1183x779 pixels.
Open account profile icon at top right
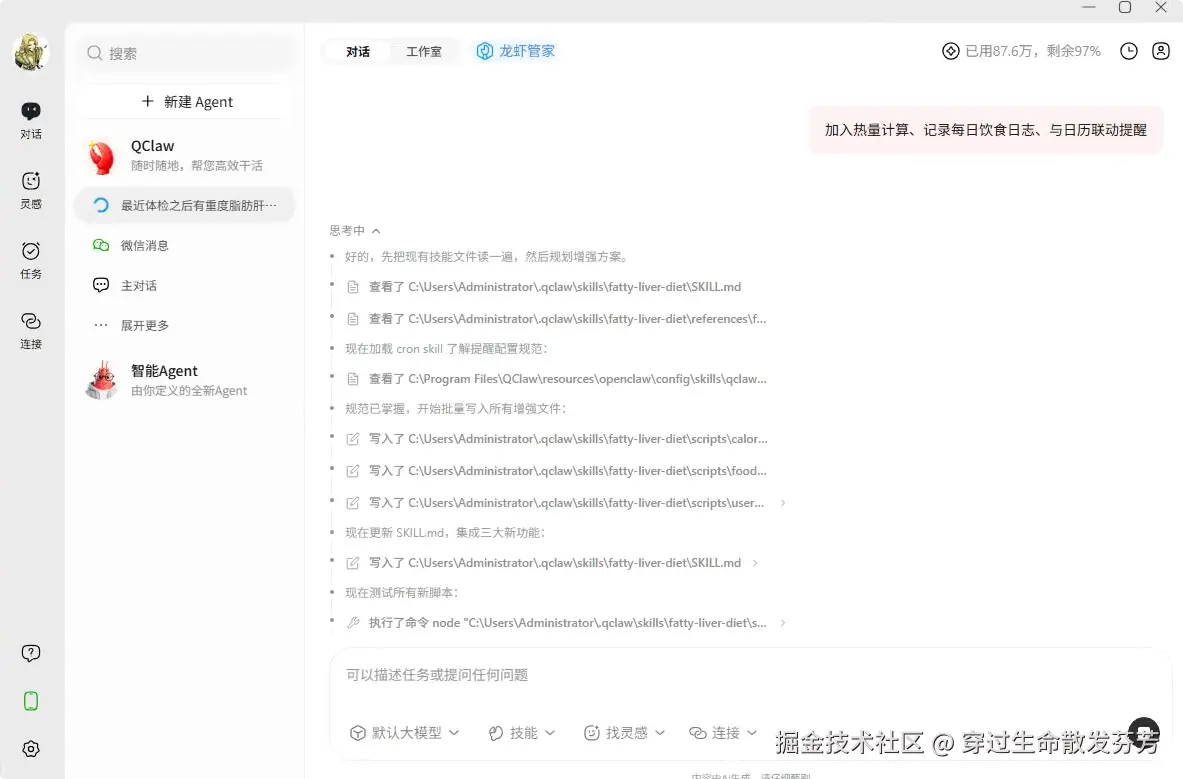click(x=1161, y=51)
